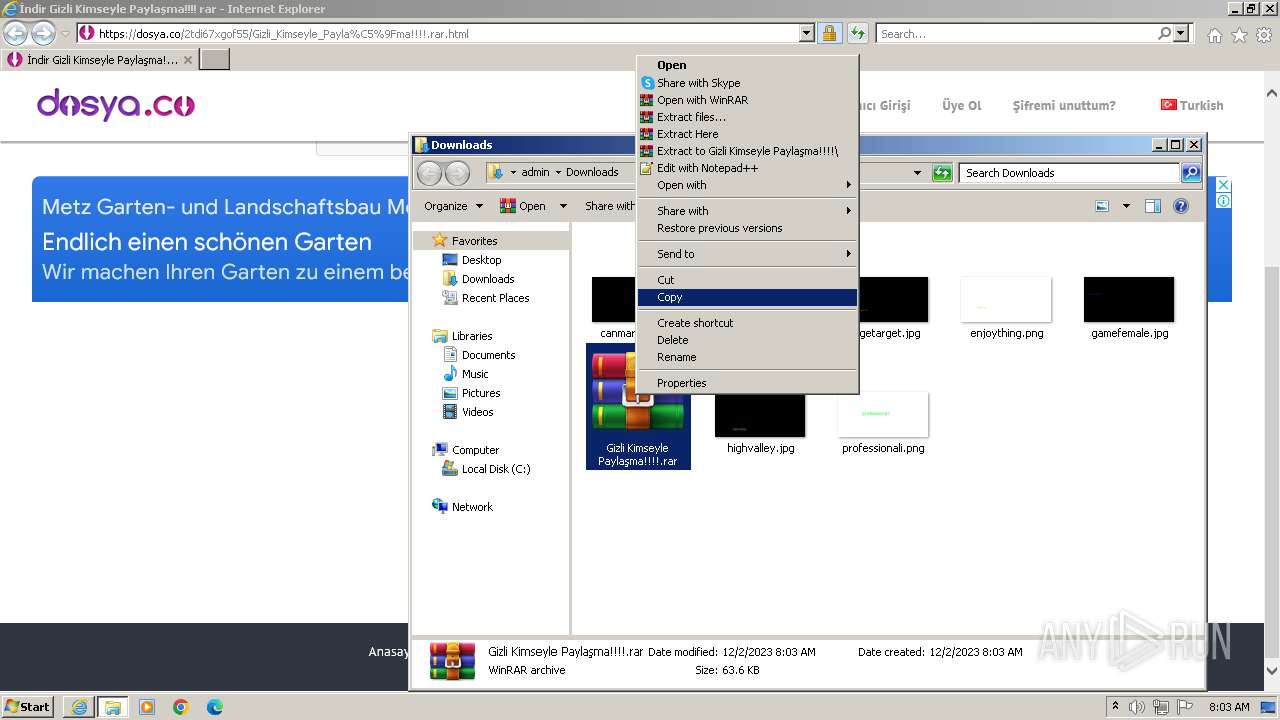
Task: Choose Share with Skype
Action: (747, 83)
